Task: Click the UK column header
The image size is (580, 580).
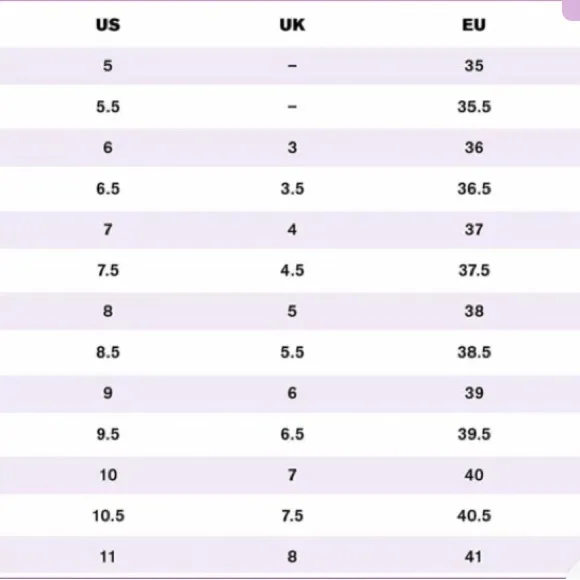Action: point(292,25)
